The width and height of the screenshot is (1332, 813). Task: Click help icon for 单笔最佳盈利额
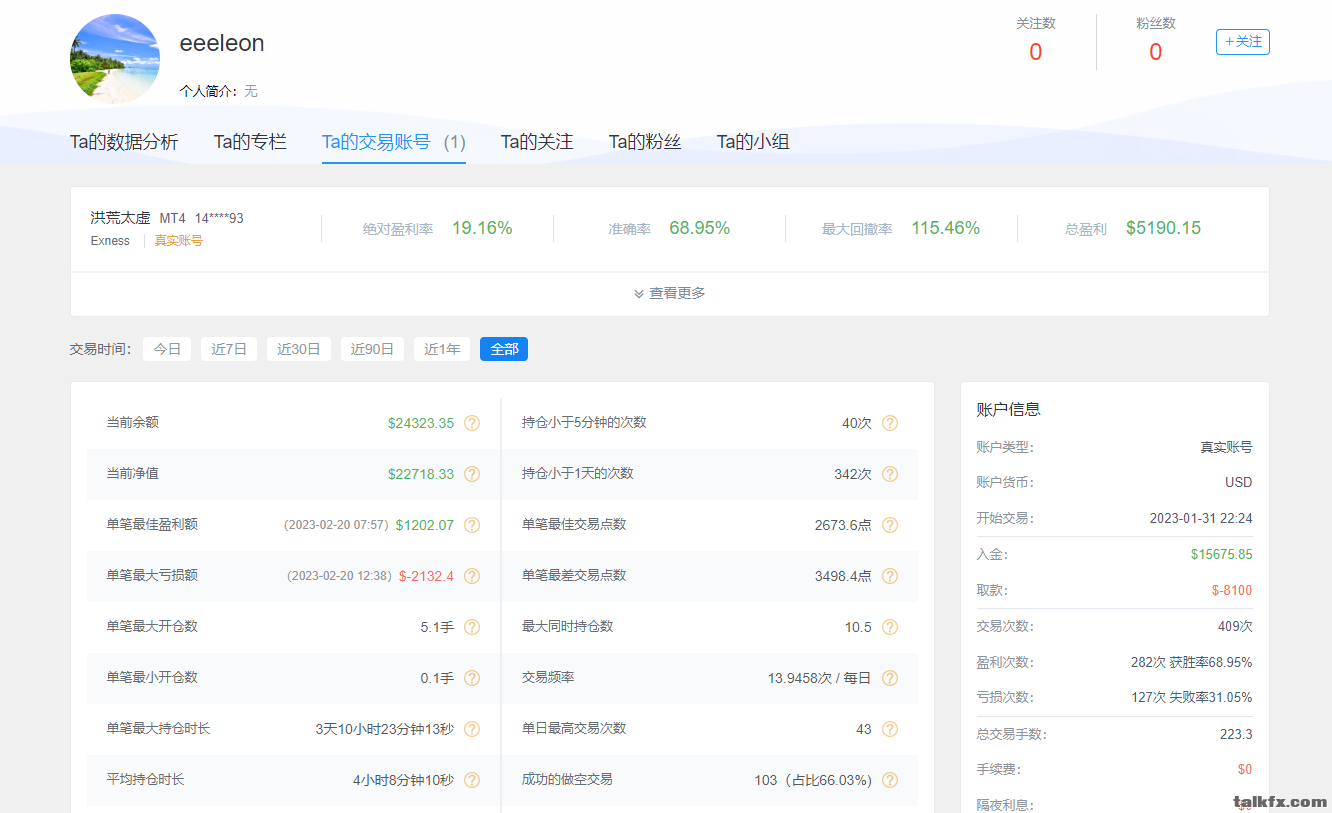472,525
